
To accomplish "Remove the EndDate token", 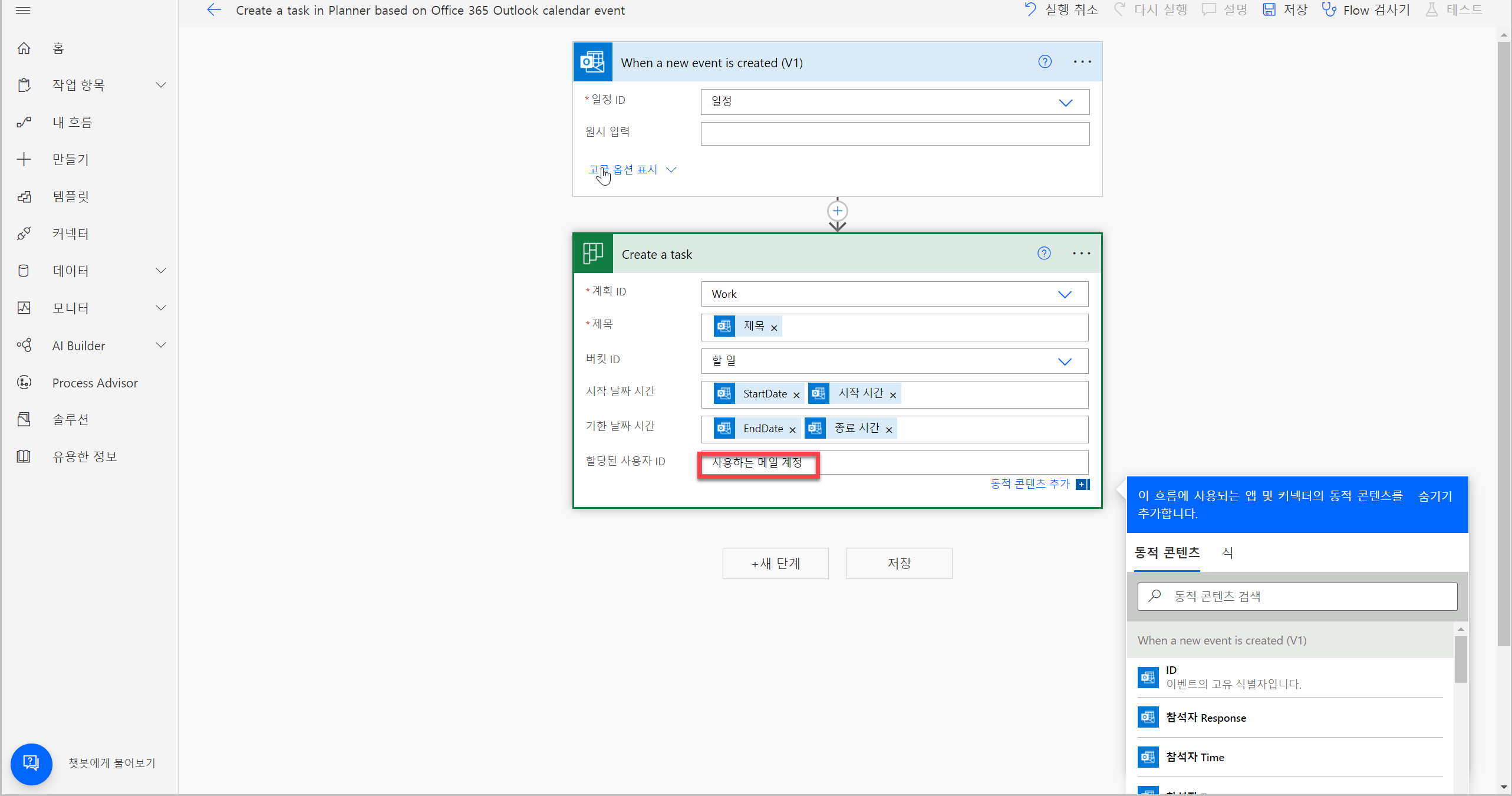I will 792,430.
